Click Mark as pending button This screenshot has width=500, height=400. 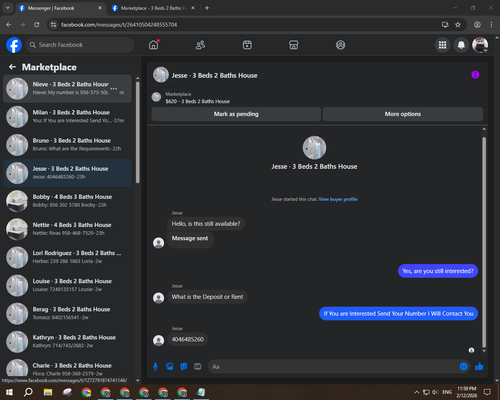click(236, 114)
